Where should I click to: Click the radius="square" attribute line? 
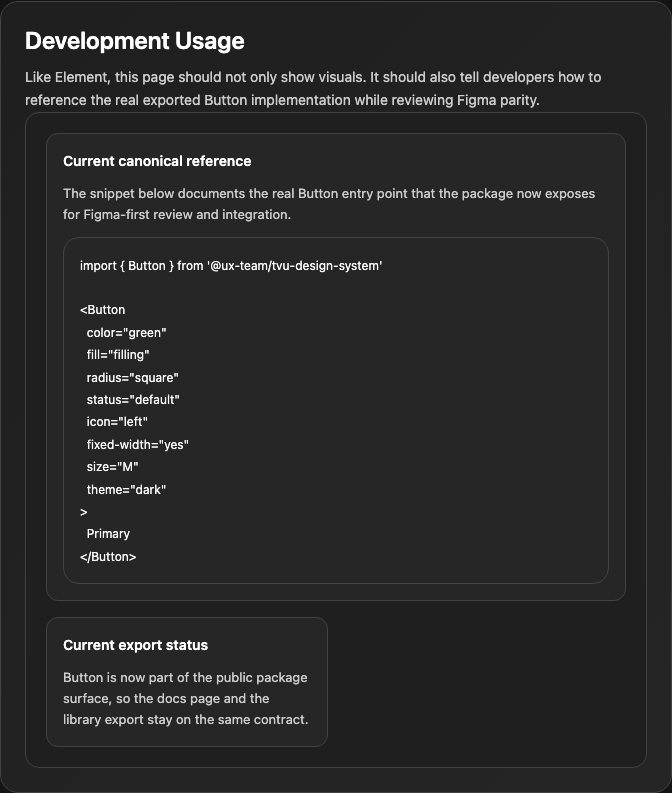pos(132,378)
